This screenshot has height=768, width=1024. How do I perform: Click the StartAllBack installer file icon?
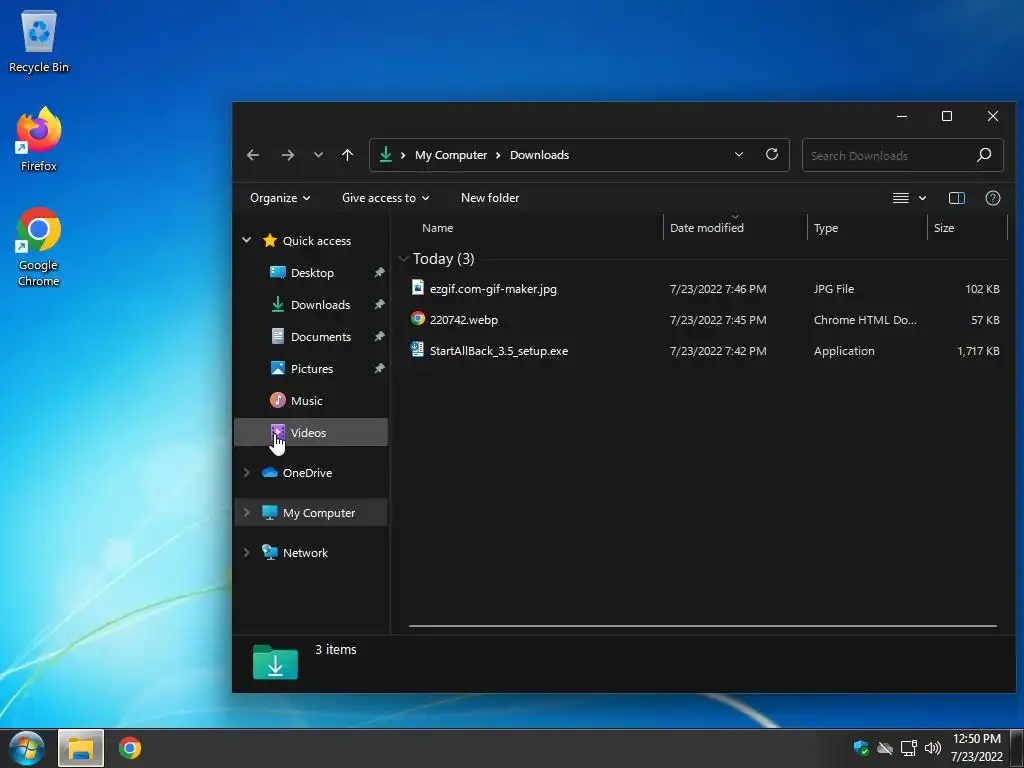point(417,349)
